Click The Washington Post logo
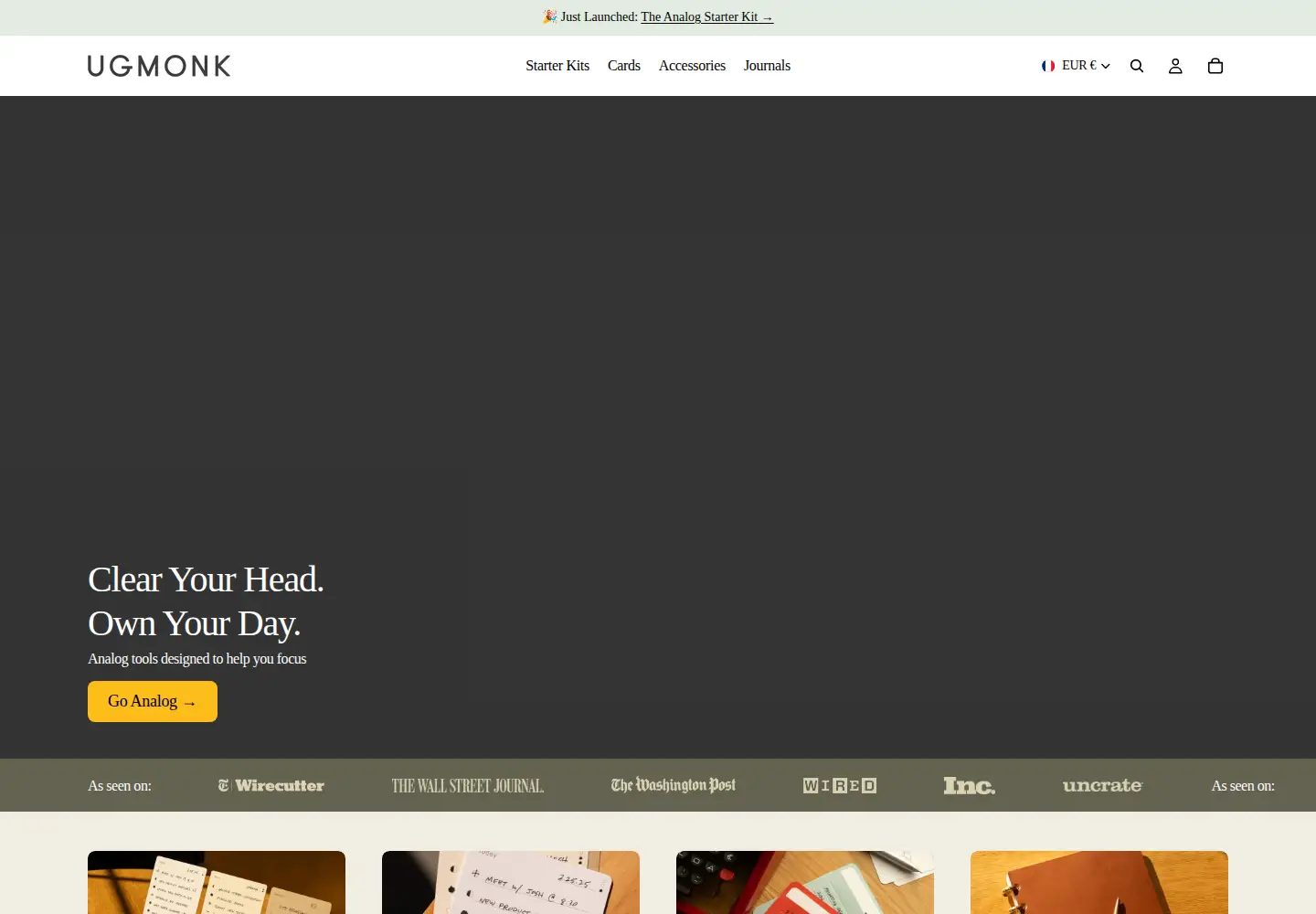 (x=674, y=785)
